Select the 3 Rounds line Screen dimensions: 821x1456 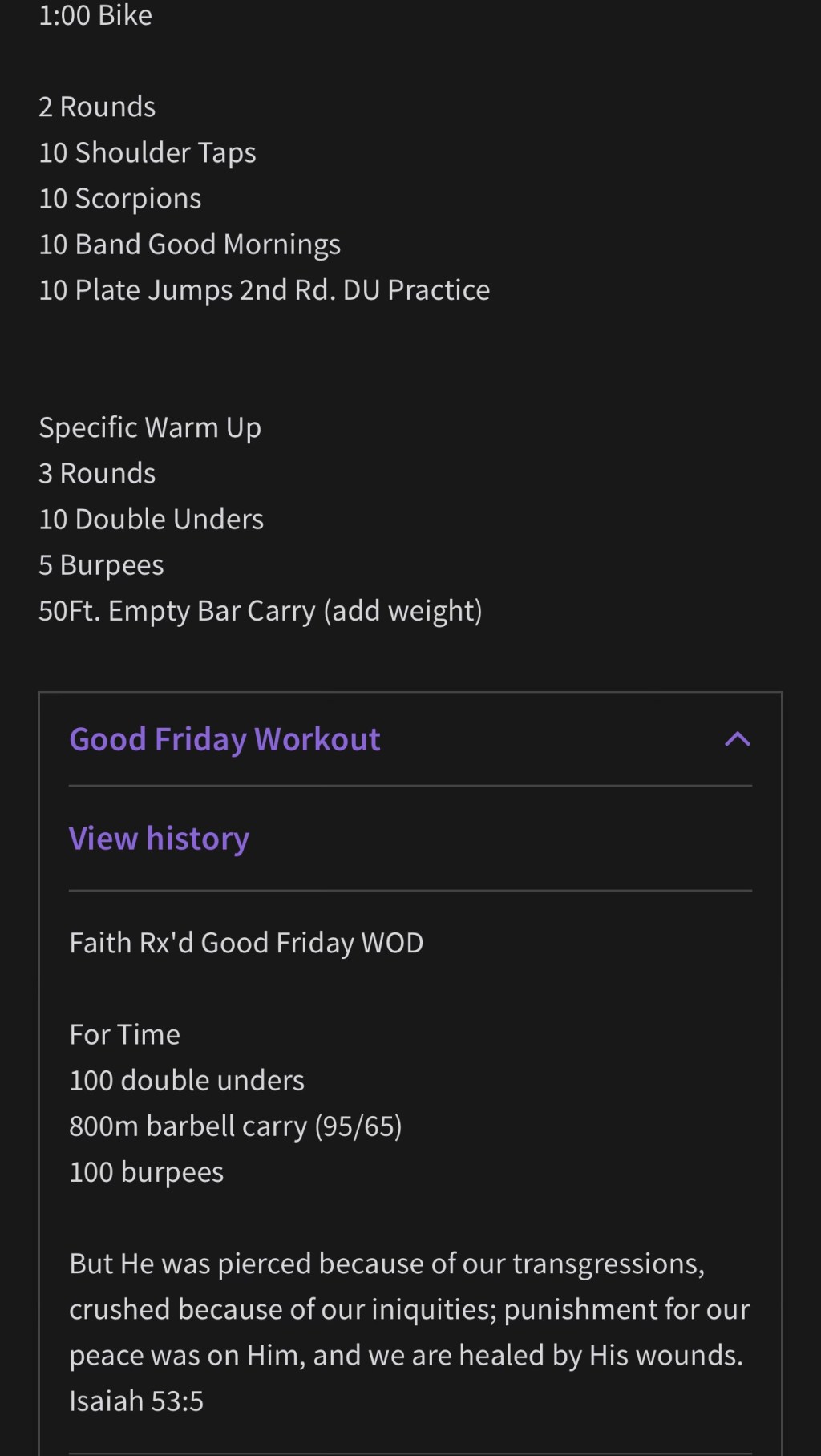[97, 473]
